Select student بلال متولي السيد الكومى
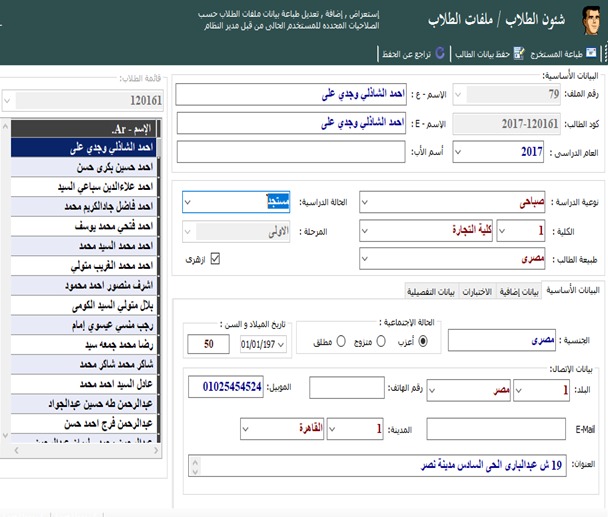 click(84, 305)
